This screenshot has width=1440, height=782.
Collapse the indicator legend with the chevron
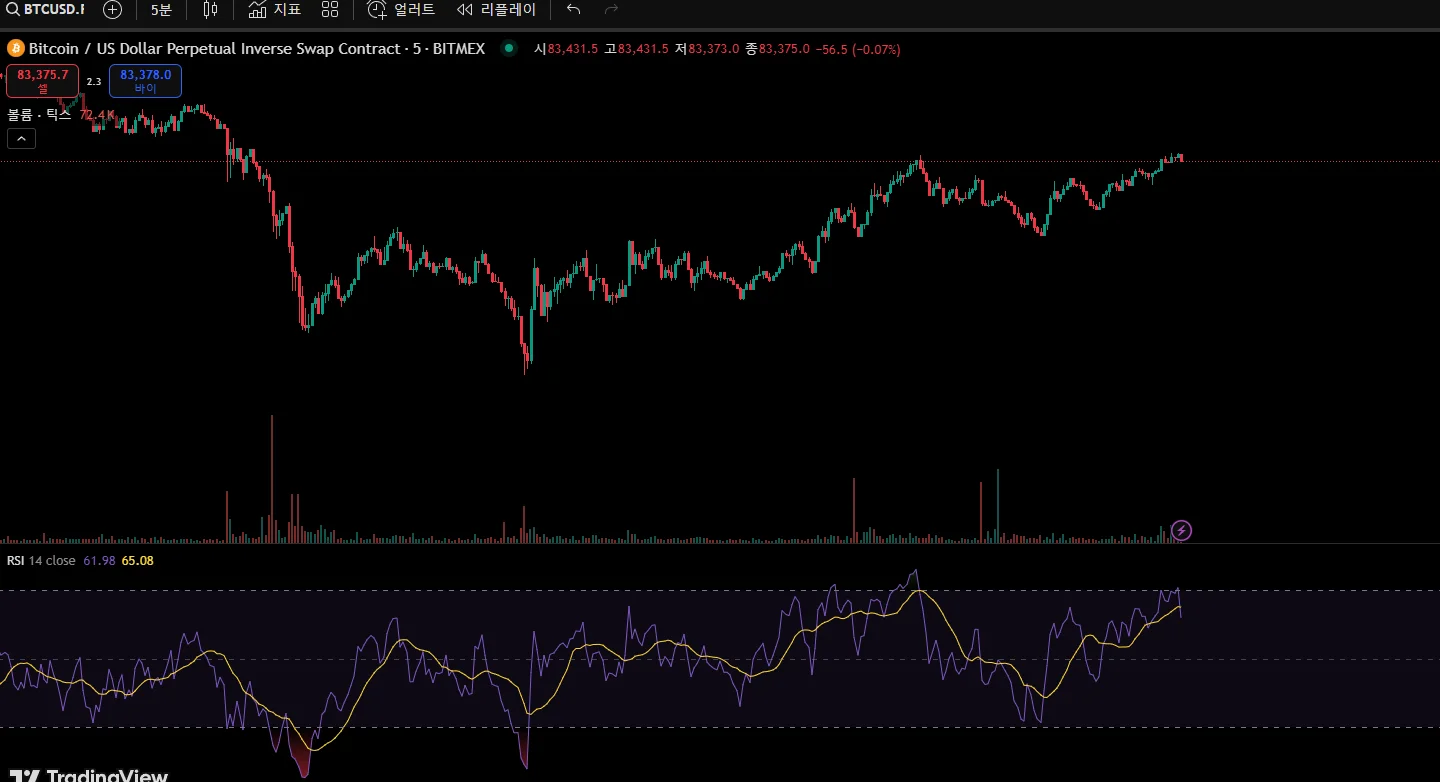point(21,139)
